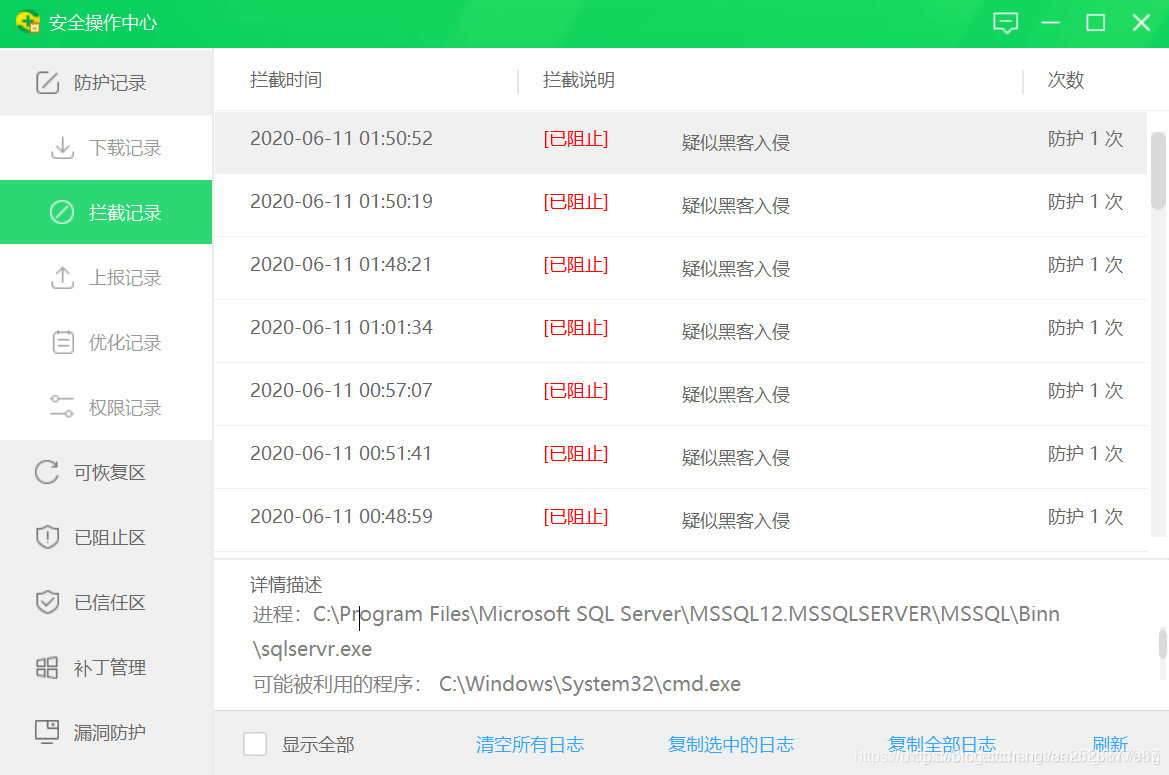Open 漏洞防护 in sidebar
This screenshot has height=775, width=1169.
(x=106, y=732)
